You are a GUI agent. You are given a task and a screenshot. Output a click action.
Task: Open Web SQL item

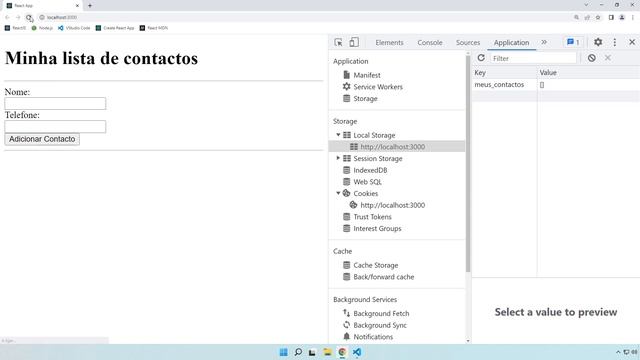pos(362,182)
